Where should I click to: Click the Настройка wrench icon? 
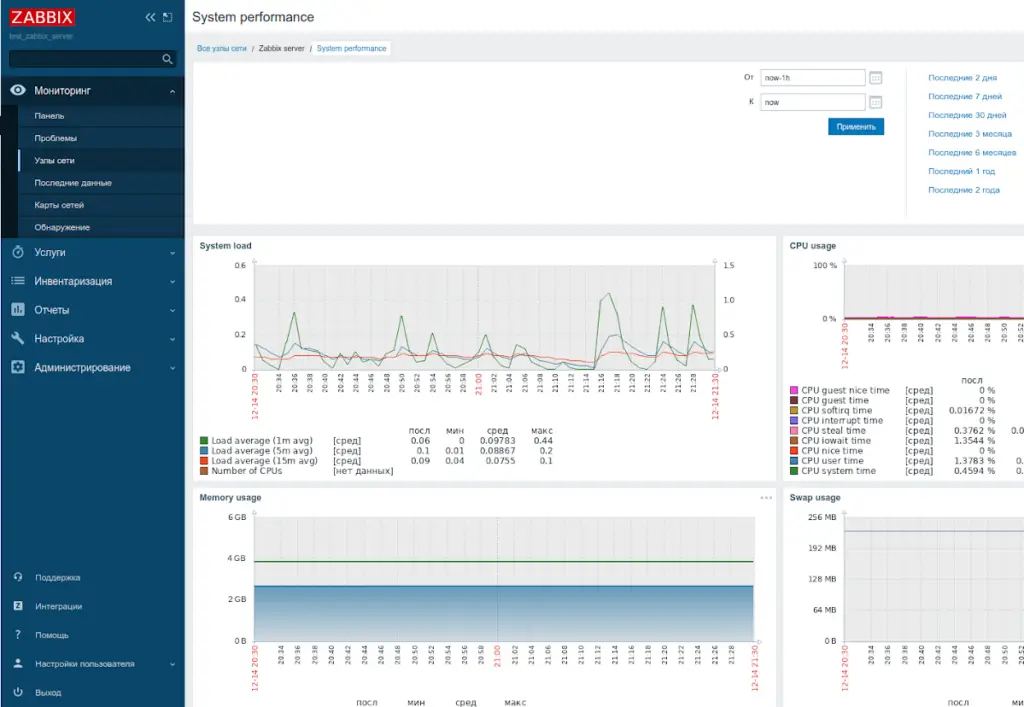(x=18, y=339)
